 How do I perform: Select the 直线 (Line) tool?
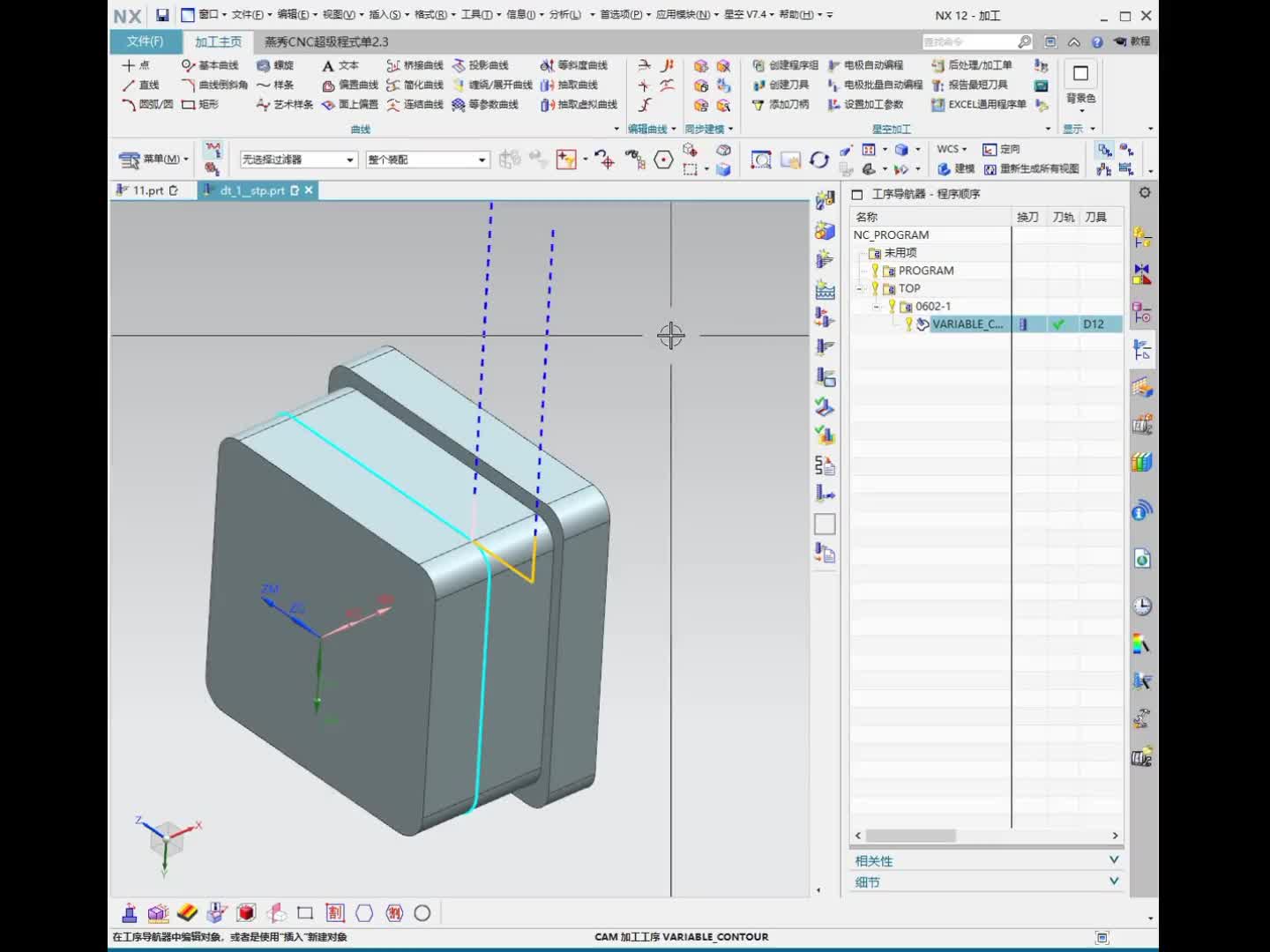pos(141,85)
